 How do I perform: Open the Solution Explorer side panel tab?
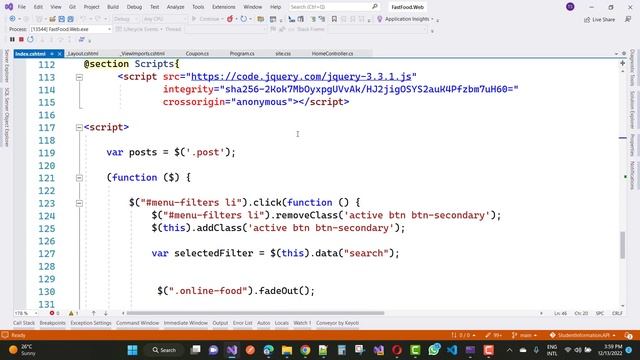pyautogui.click(x=632, y=109)
